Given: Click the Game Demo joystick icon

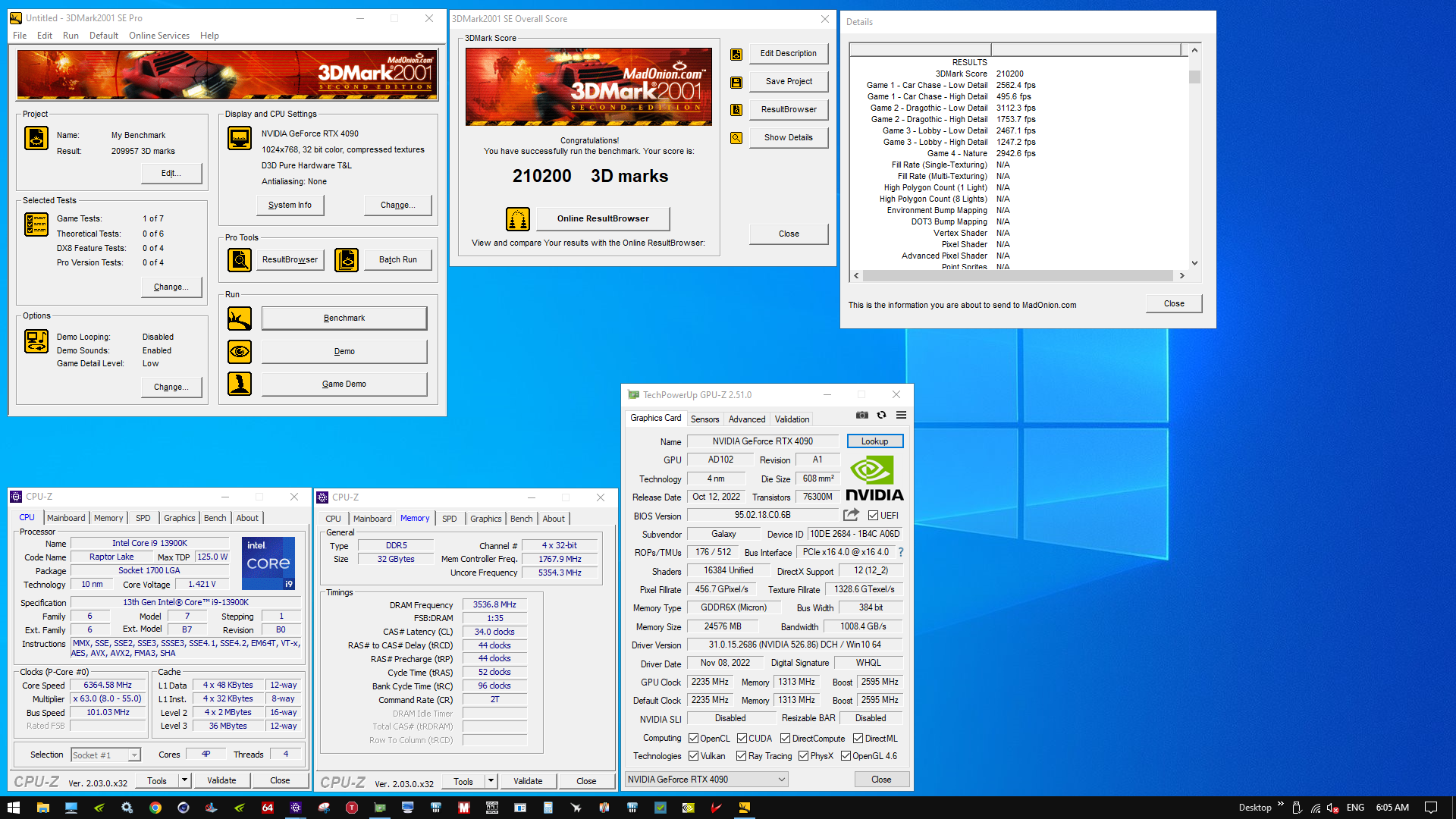Looking at the screenshot, I should point(240,384).
